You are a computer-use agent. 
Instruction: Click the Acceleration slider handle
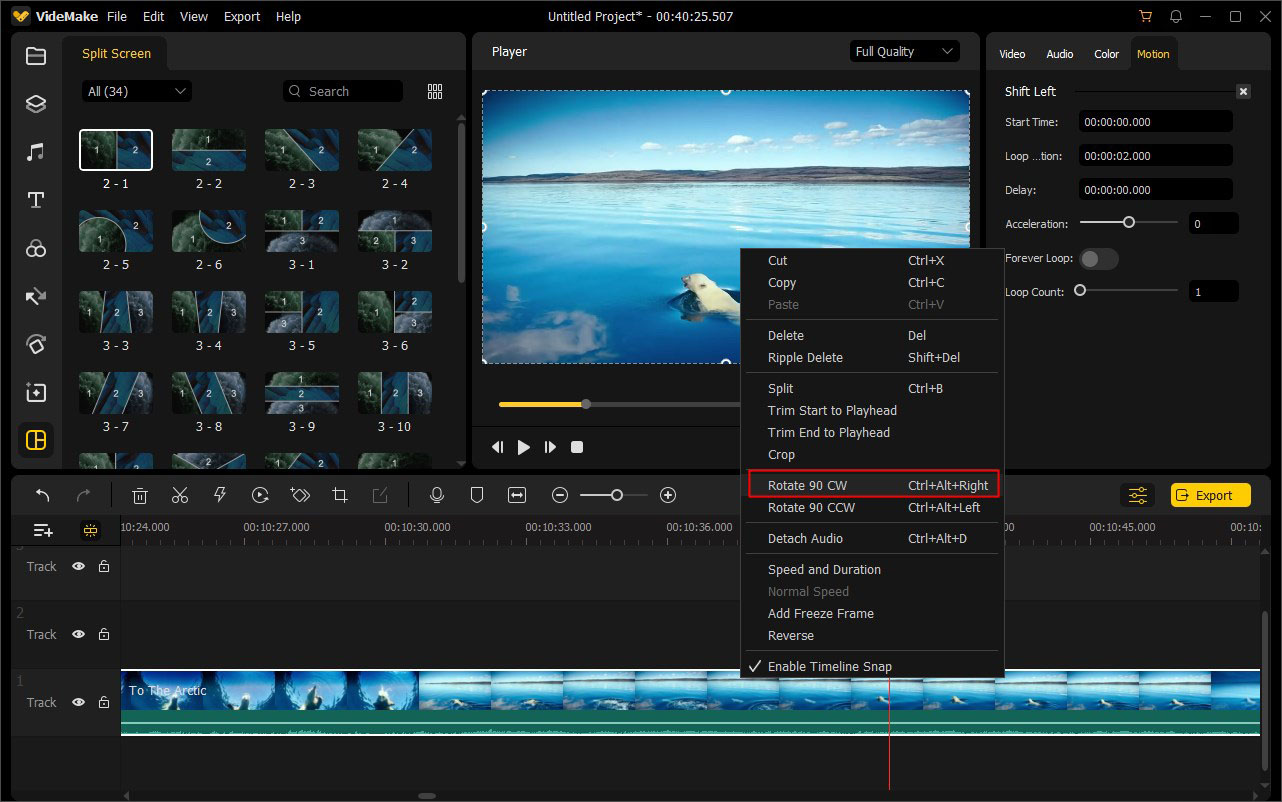click(1128, 223)
